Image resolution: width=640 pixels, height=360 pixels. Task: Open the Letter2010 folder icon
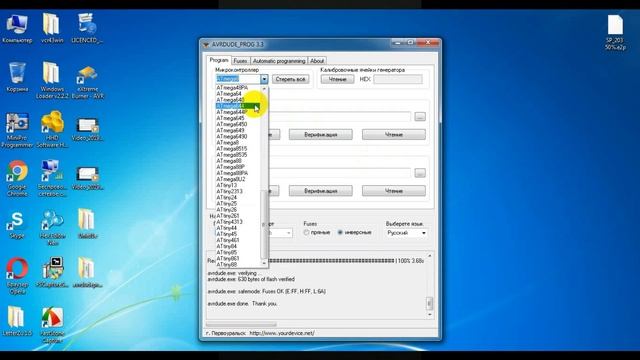click(x=17, y=322)
